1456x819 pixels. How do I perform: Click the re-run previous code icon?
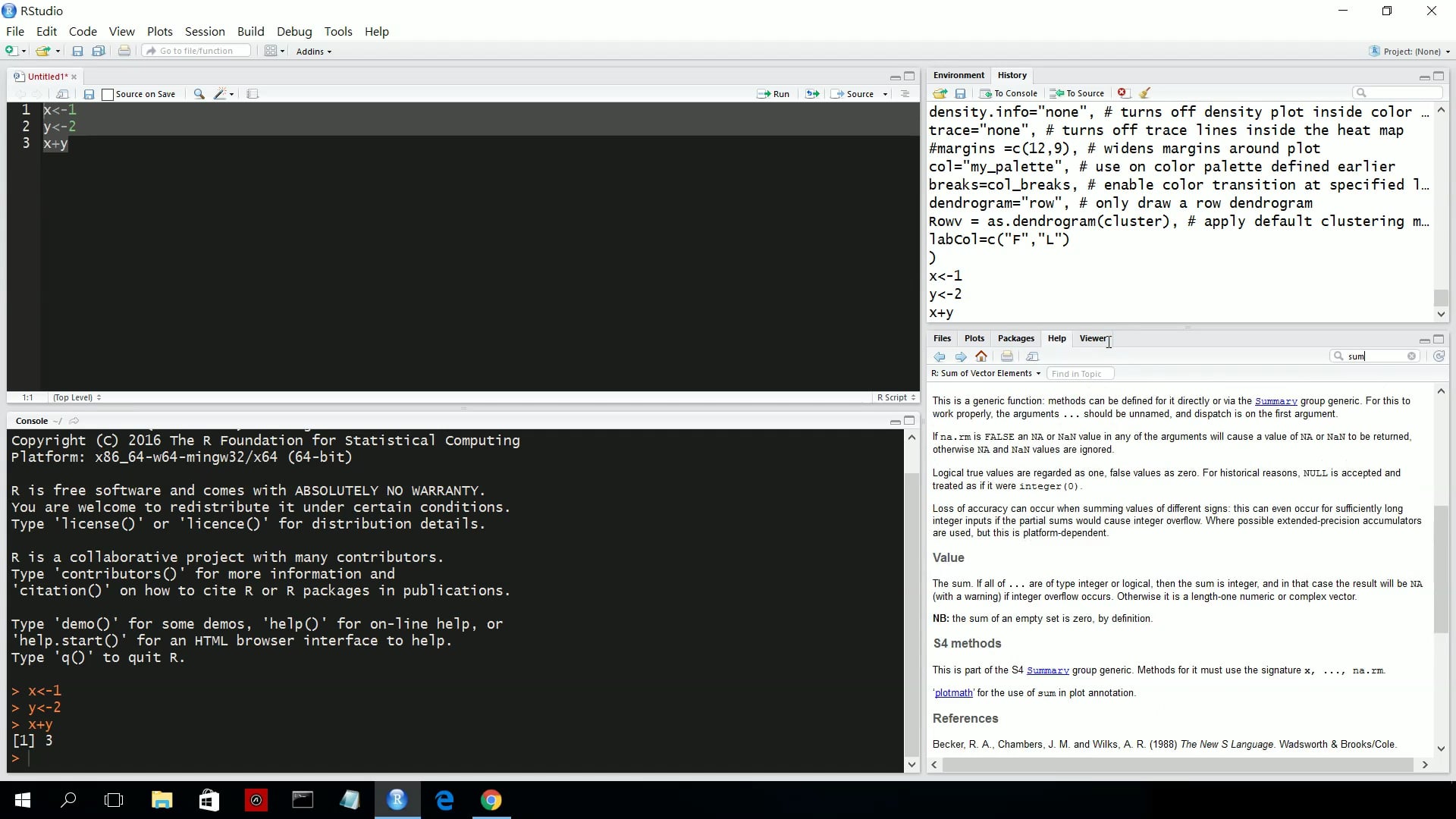coord(812,94)
